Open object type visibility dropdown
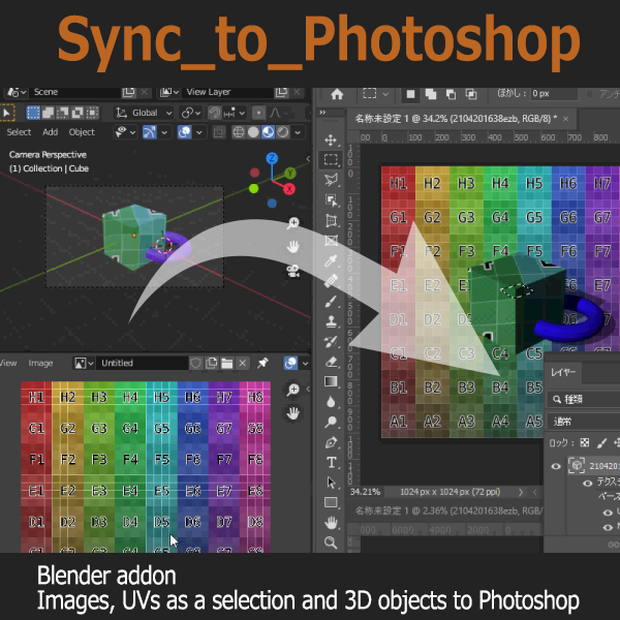Viewport: 620px width, 620px height. 125,132
